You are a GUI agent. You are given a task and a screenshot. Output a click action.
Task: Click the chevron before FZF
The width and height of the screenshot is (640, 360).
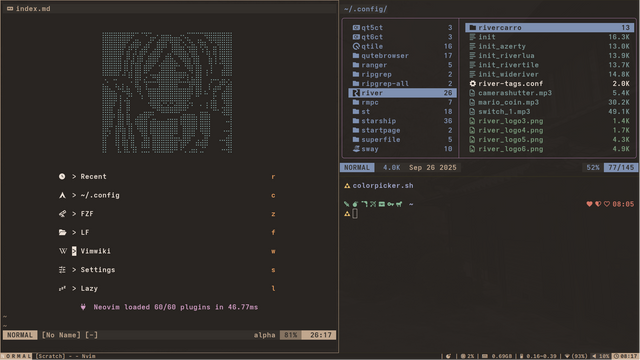[74, 213]
